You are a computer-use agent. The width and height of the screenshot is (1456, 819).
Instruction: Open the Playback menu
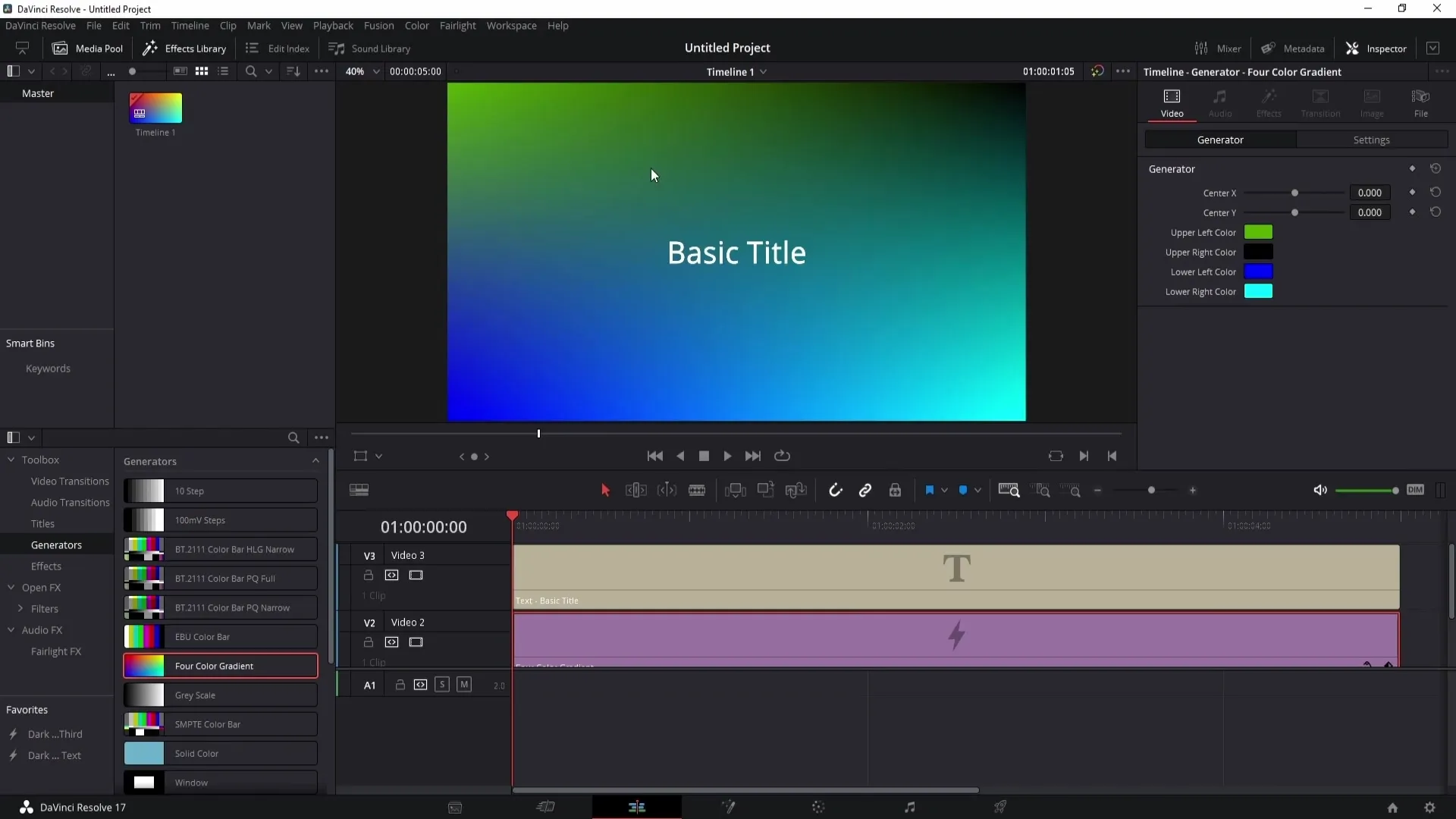click(333, 25)
